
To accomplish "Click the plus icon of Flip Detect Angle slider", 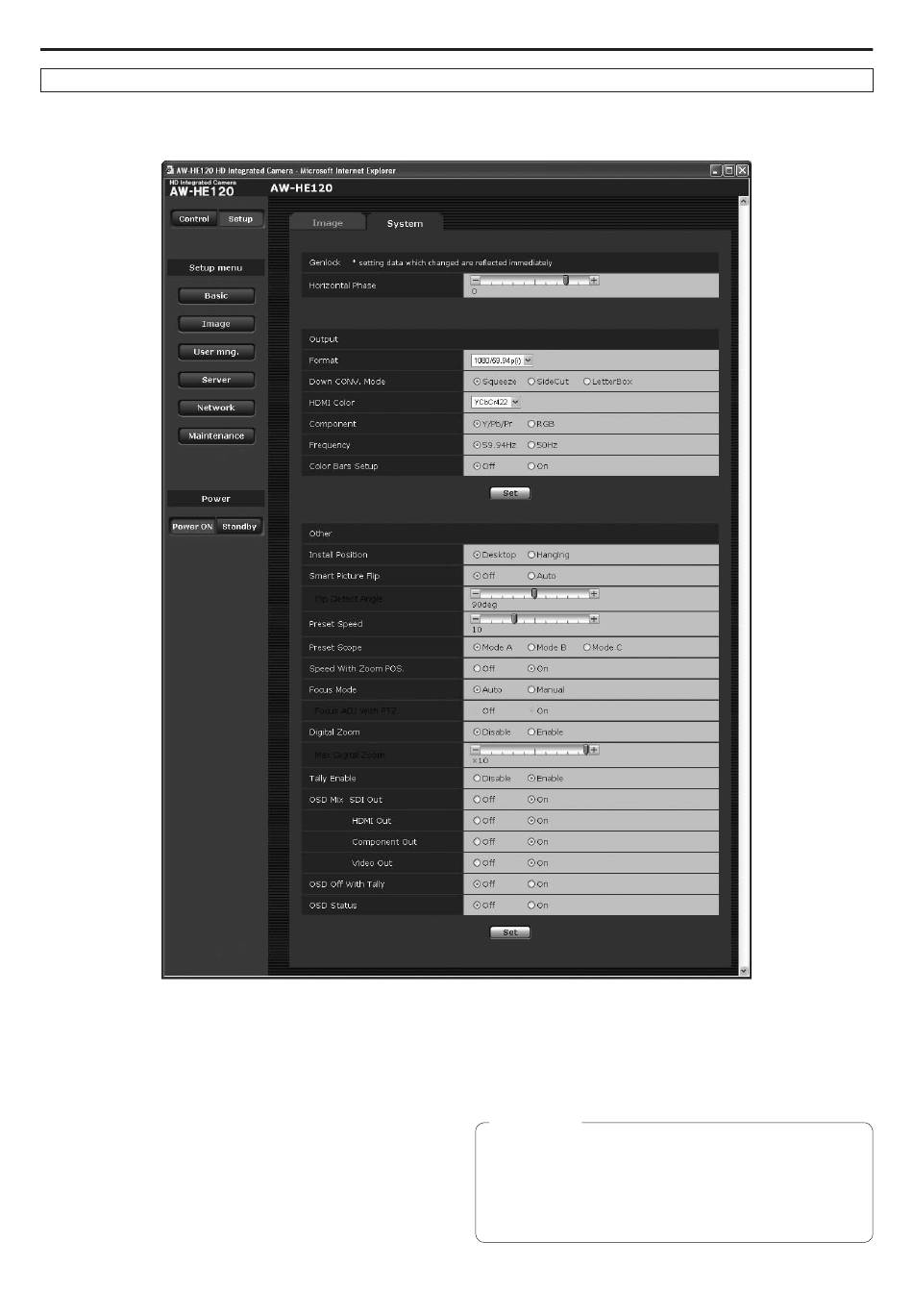I will click(x=594, y=594).
